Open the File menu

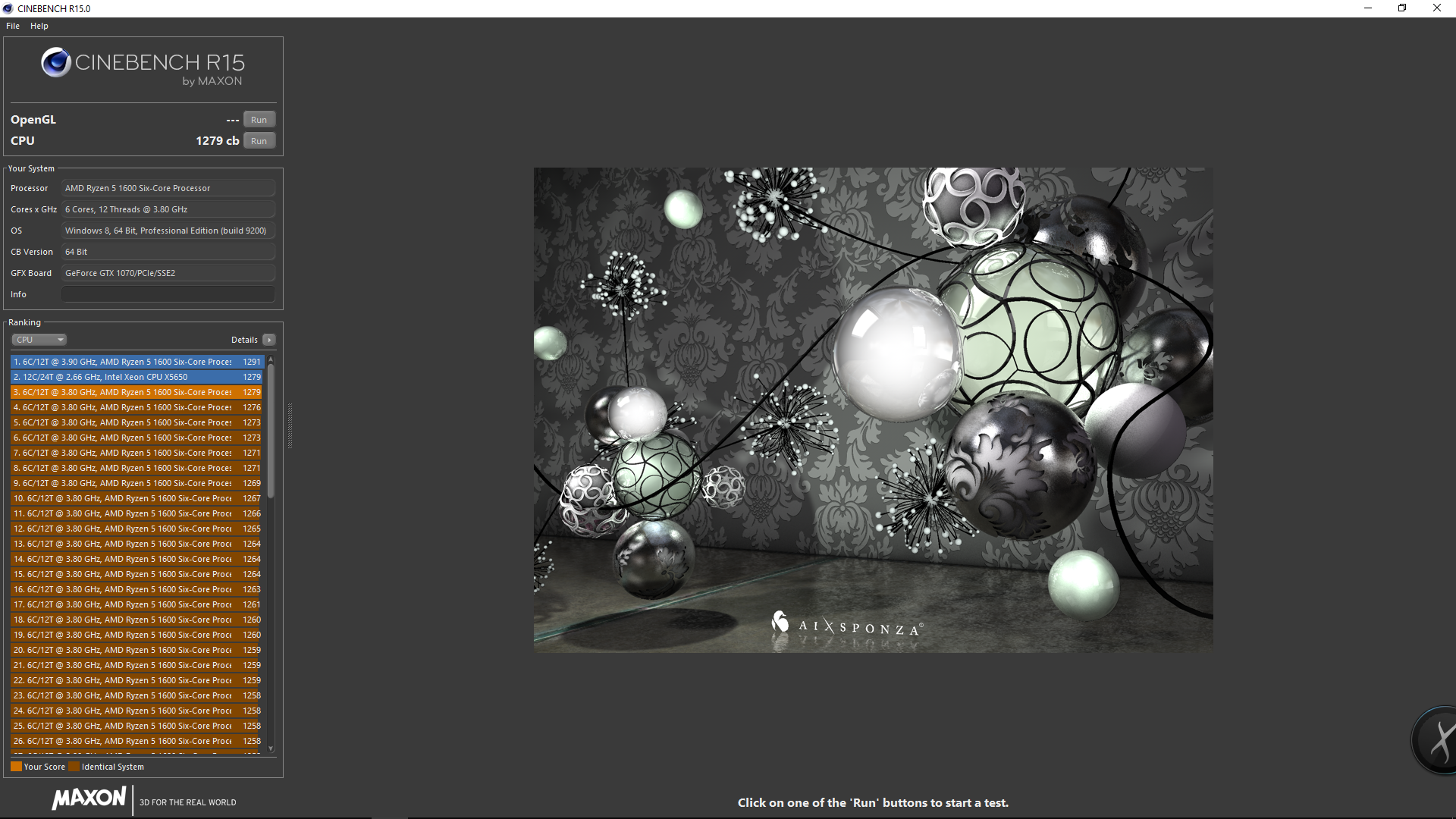click(x=13, y=26)
